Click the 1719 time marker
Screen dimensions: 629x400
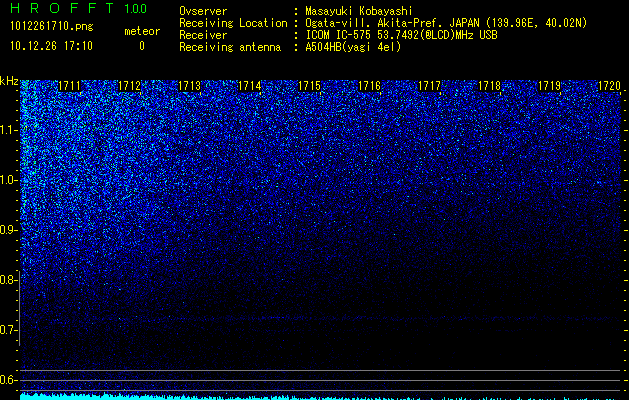550,86
